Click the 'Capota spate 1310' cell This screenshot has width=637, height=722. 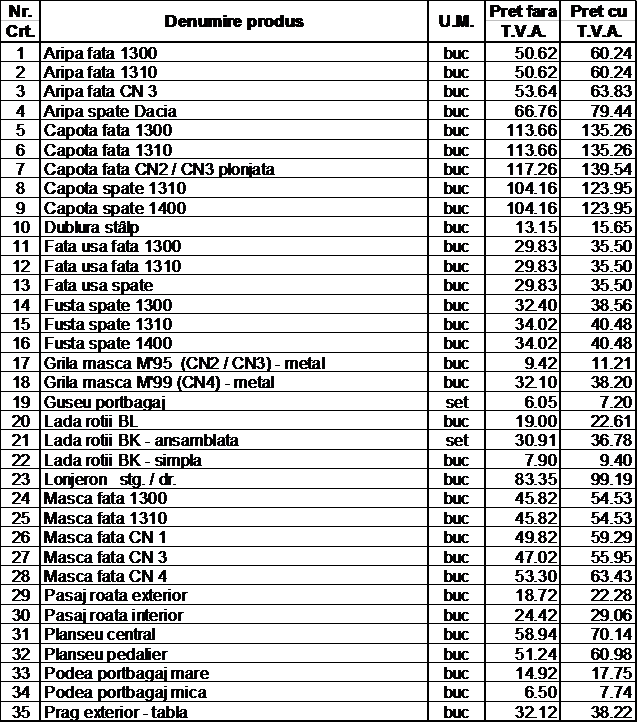pos(234,188)
